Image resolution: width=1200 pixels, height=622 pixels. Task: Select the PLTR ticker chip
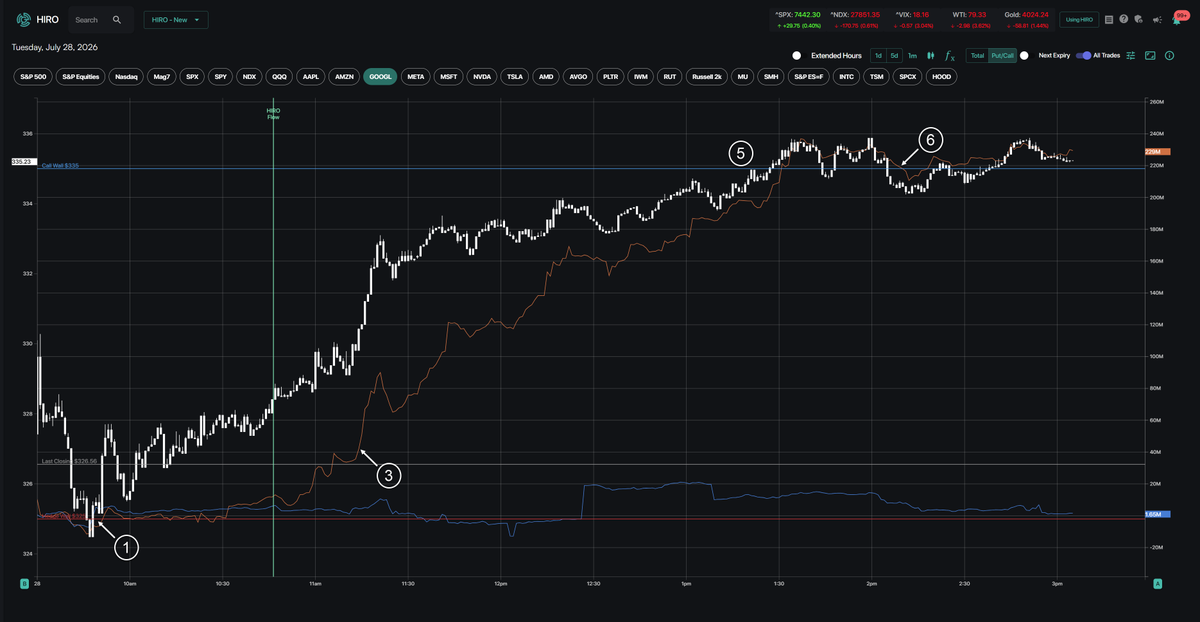[x=611, y=76]
